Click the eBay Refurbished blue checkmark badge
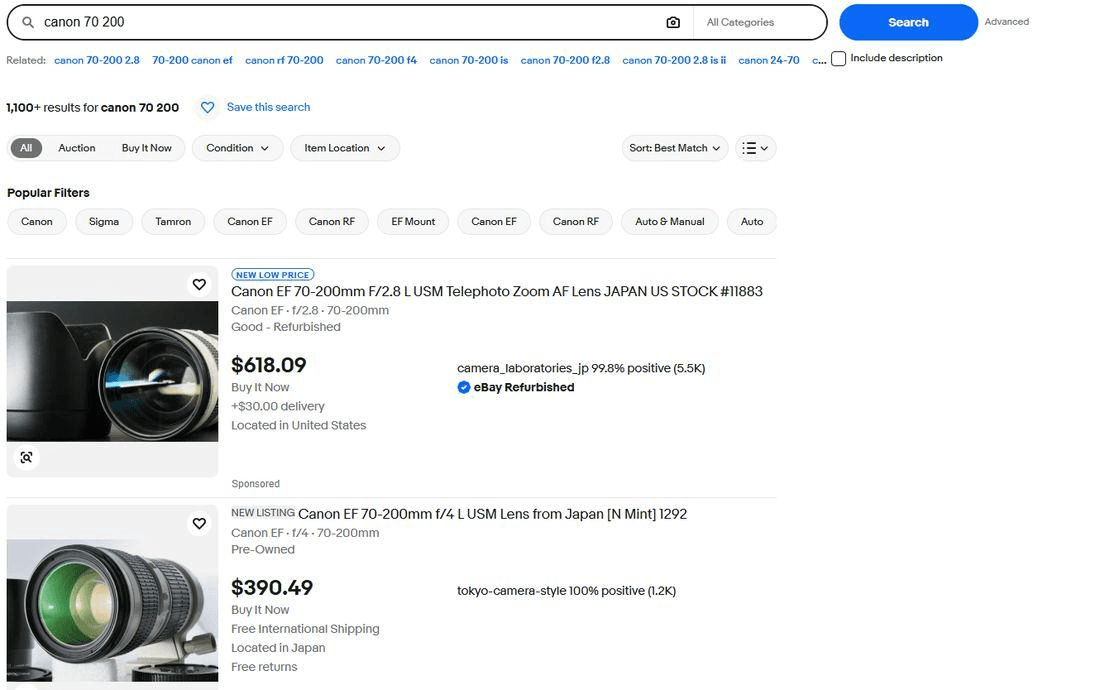This screenshot has width=1100, height=690. [464, 387]
